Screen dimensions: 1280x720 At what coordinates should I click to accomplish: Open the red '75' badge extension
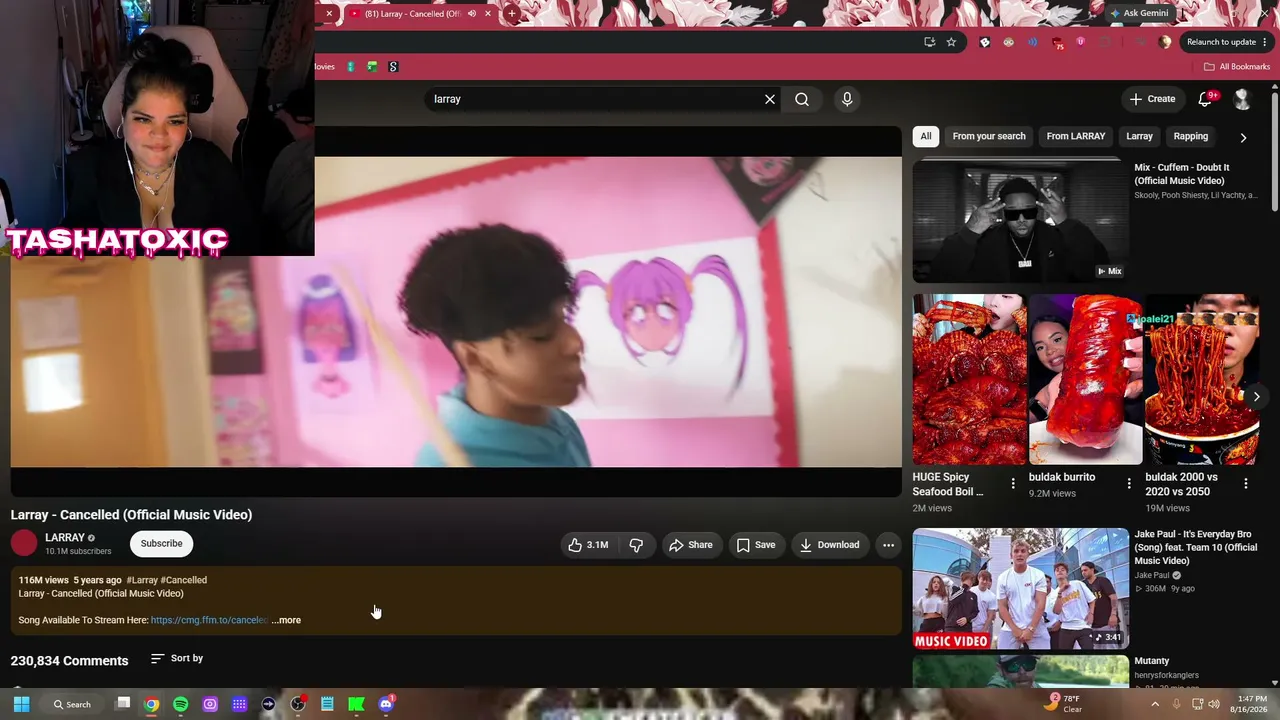[1057, 42]
